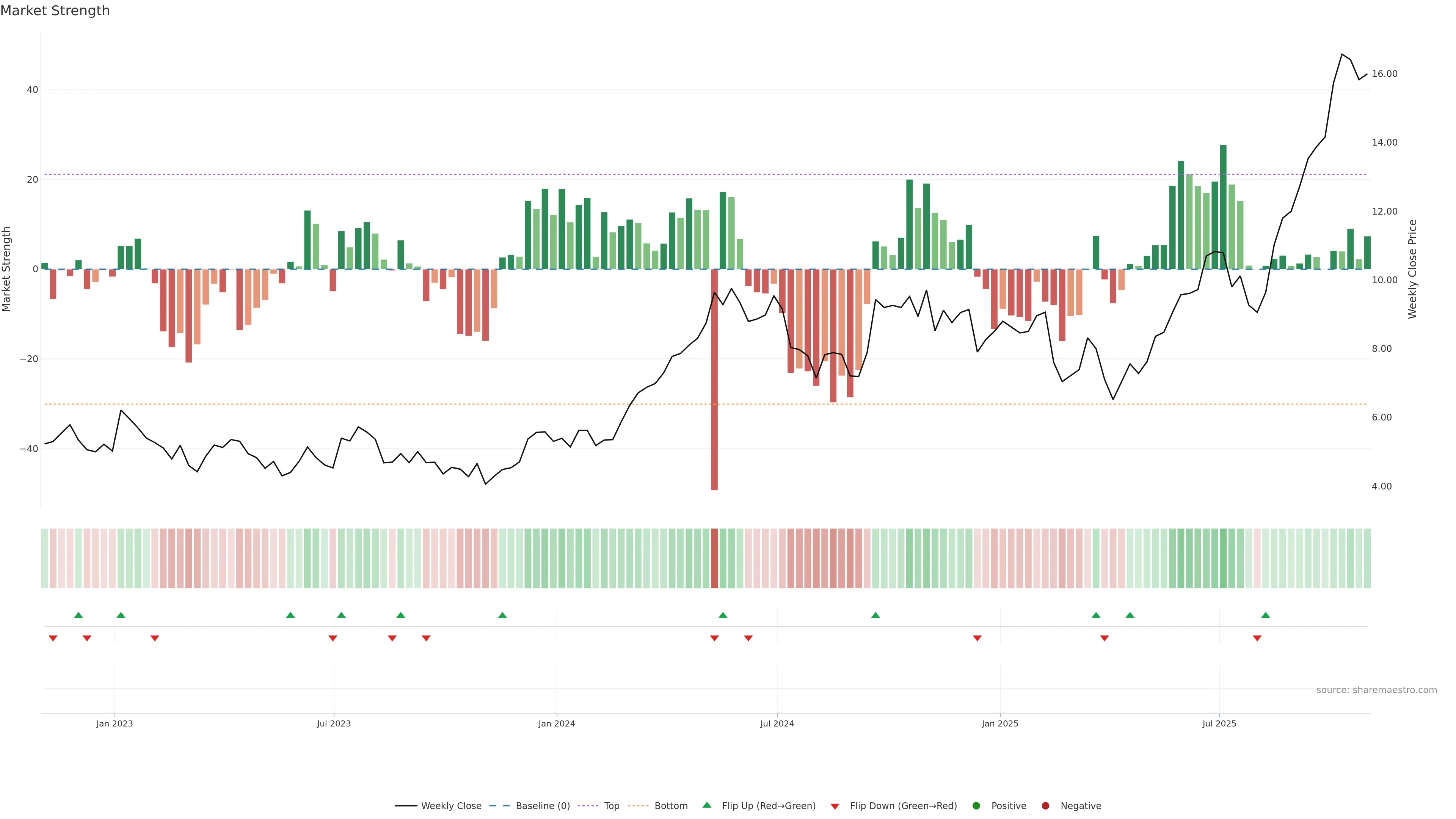Screen dimensions: 1456x819
Task: Click the dark red heatmap cell in strip
Action: pyautogui.click(x=714, y=559)
